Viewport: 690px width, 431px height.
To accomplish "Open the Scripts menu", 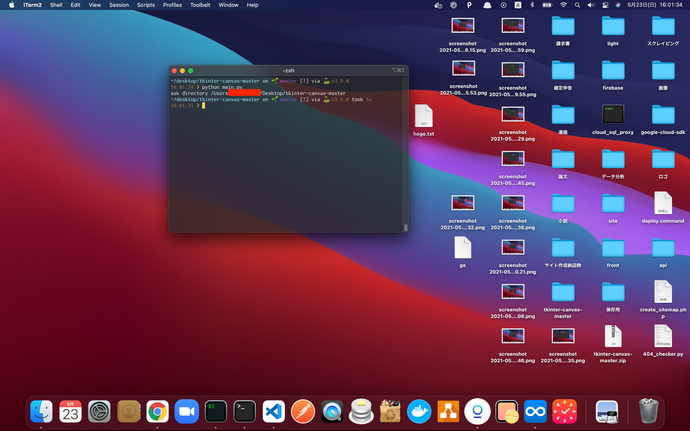I will pos(146,5).
